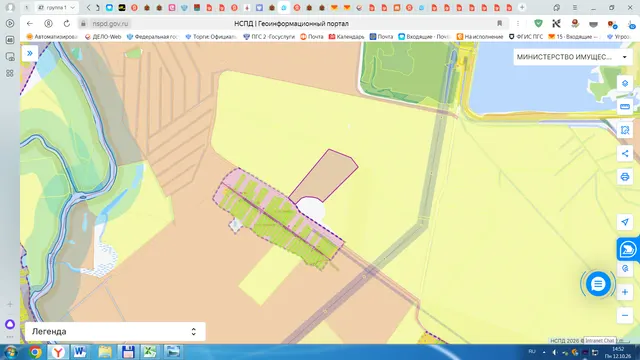Click the nspd.gov.ru address field
Image resolution: width=640 pixels, height=360 pixels.
(x=110, y=24)
